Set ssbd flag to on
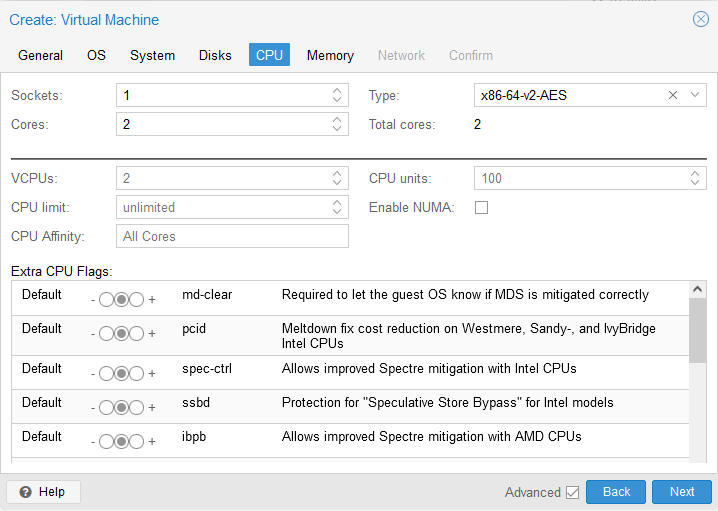The image size is (718, 511). coord(136,408)
